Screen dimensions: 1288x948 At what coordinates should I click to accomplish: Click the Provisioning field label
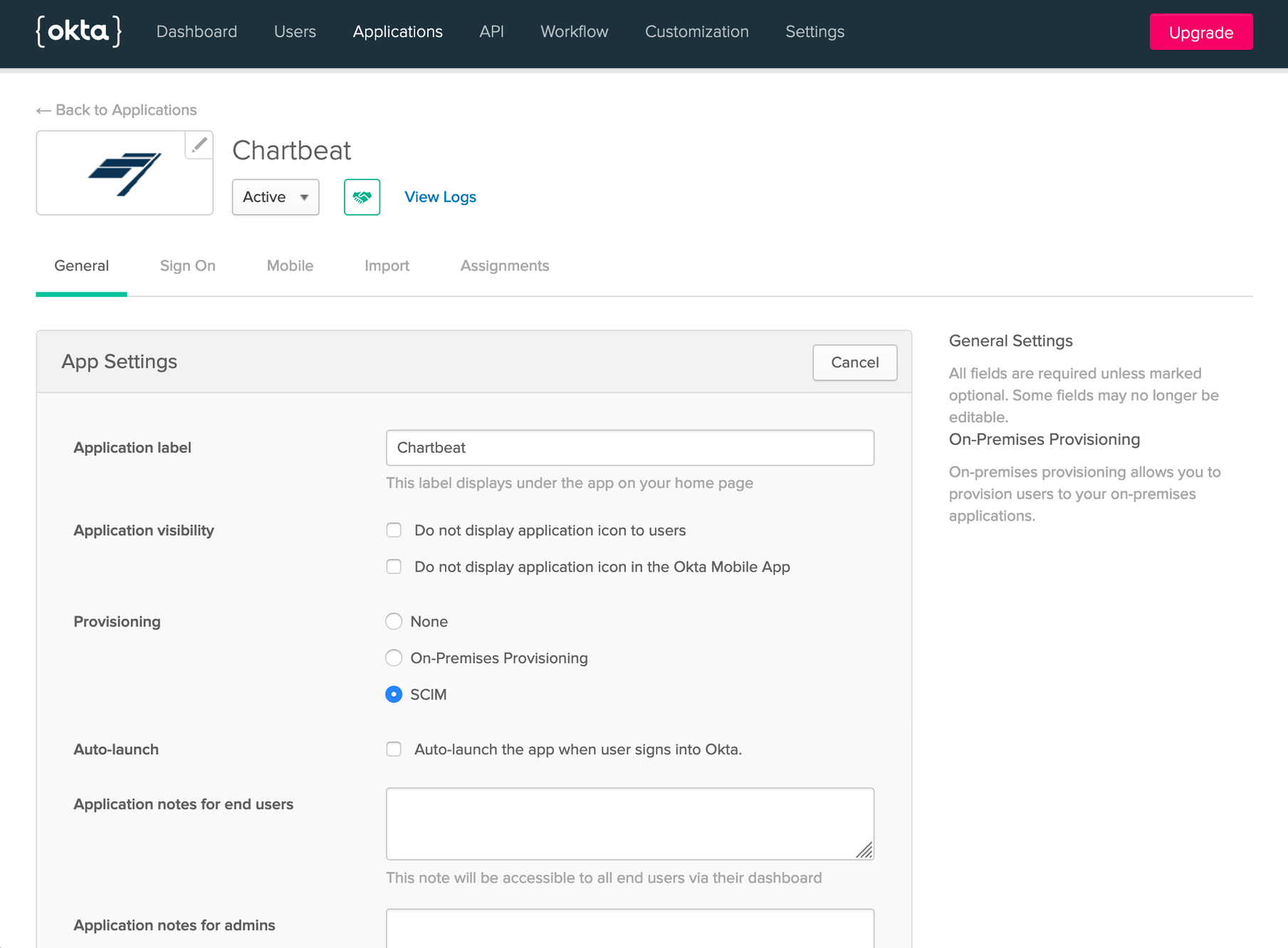pyautogui.click(x=117, y=622)
